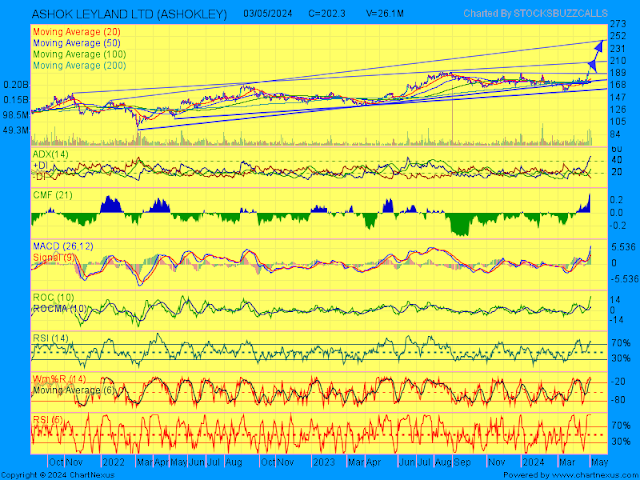Click the 2023 year label on the time axis
640x480 pixels.
tap(324, 462)
